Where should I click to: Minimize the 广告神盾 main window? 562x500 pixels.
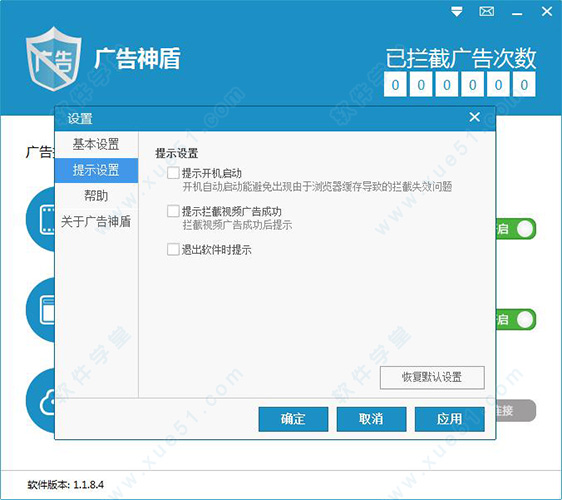[x=517, y=14]
